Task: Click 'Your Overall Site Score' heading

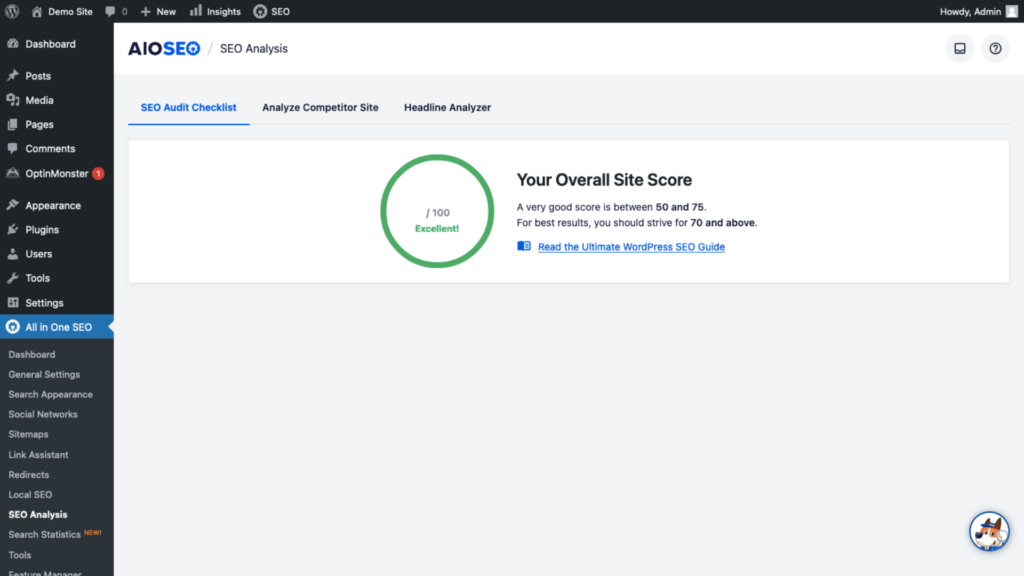Action: point(604,180)
